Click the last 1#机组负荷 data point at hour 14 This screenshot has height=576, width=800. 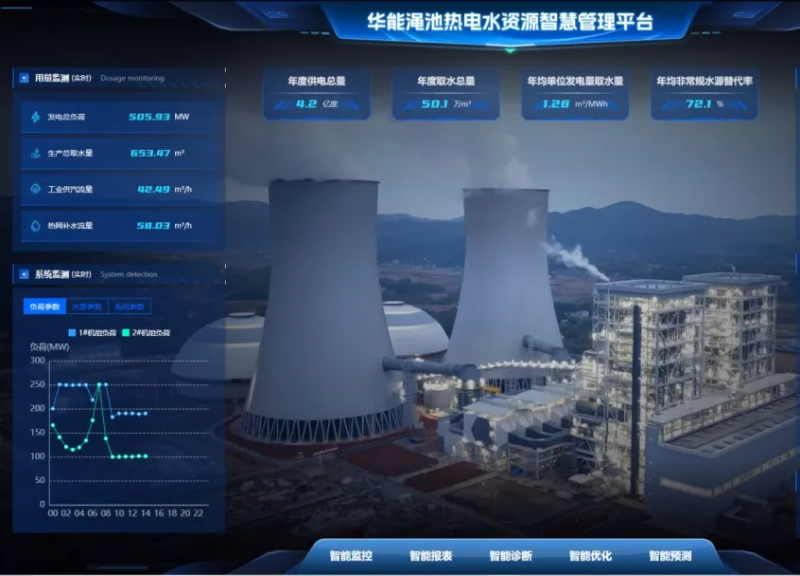[146, 413]
